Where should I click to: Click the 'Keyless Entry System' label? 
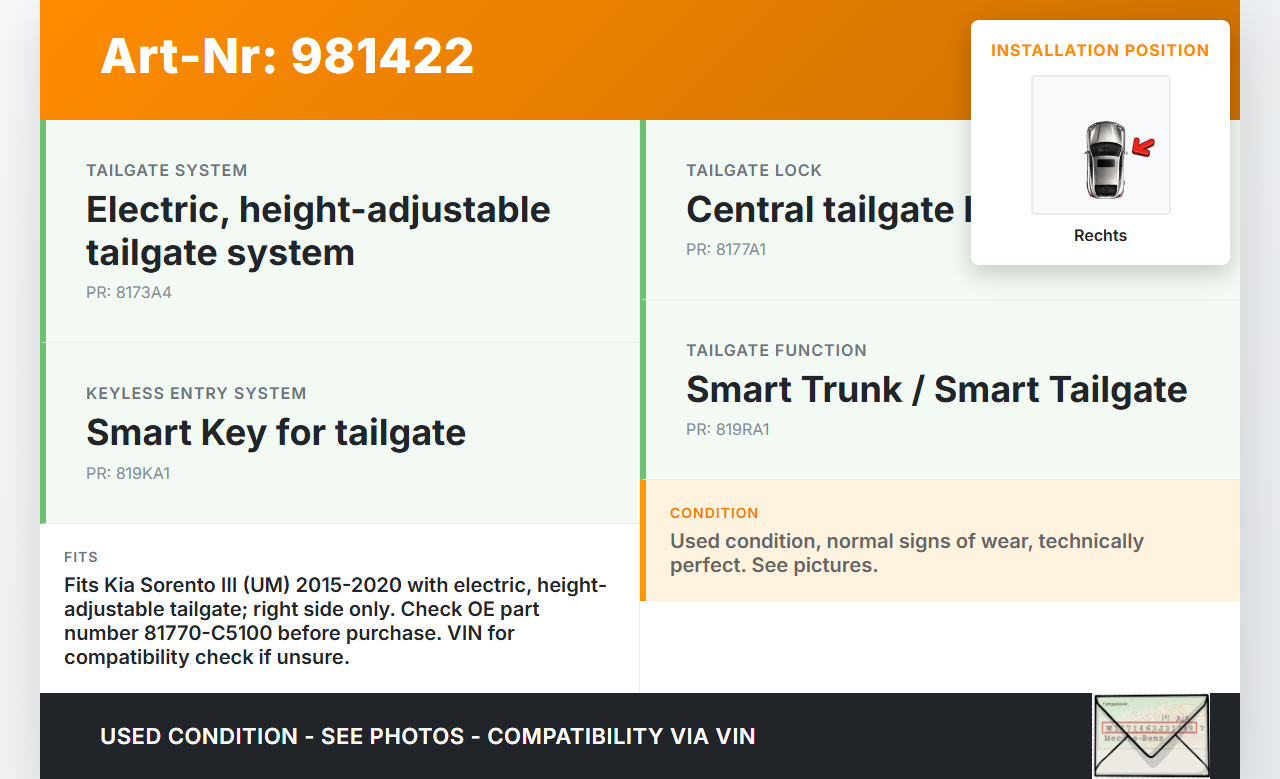(196, 394)
